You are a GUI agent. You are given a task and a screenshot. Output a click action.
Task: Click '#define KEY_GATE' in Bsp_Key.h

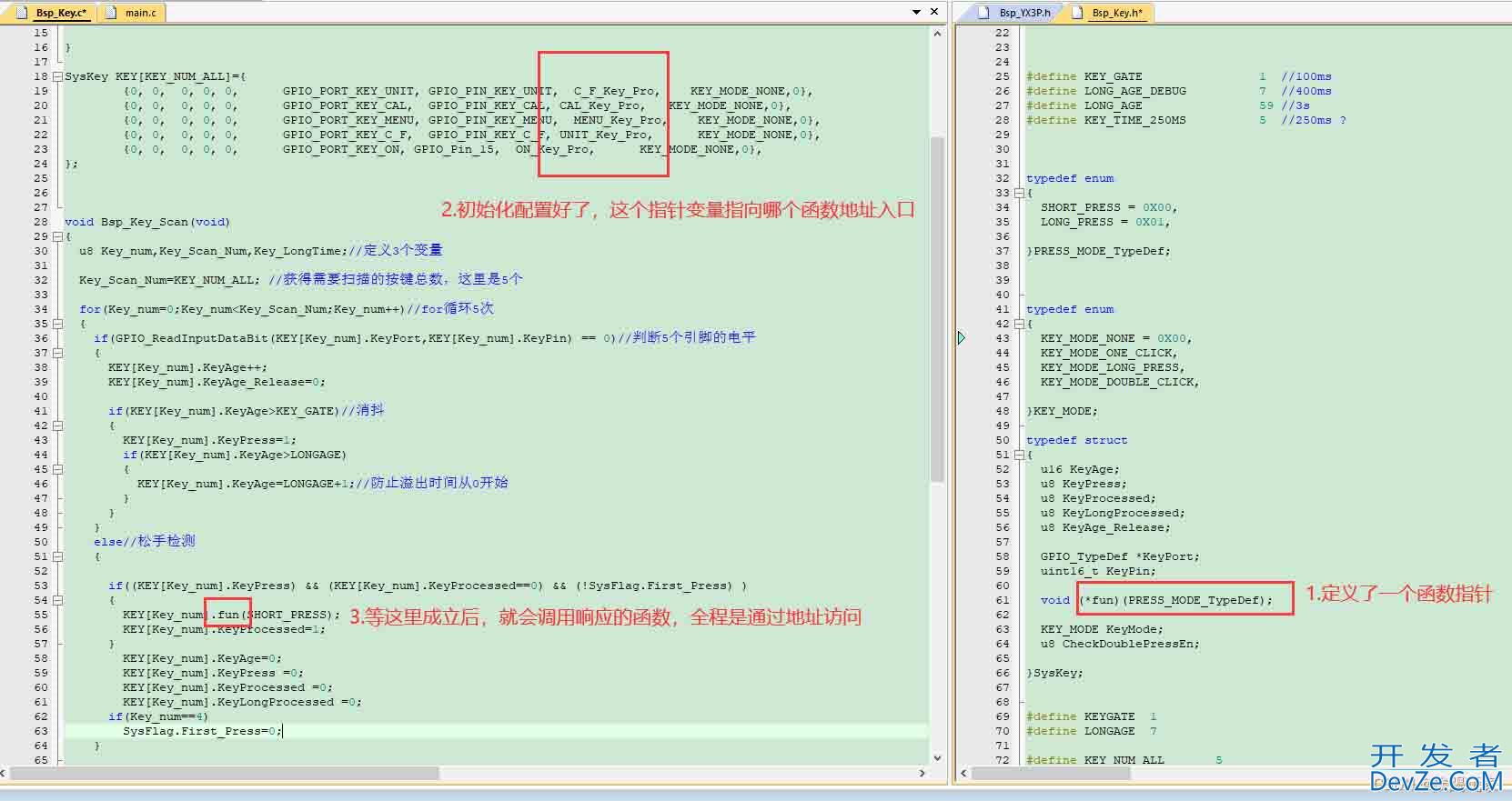[x=1084, y=76]
